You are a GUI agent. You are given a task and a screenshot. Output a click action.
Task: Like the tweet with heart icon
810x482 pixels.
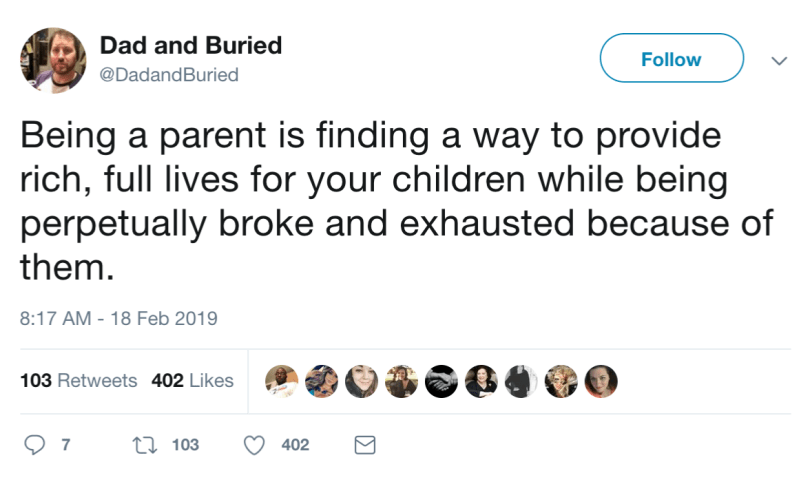255,445
